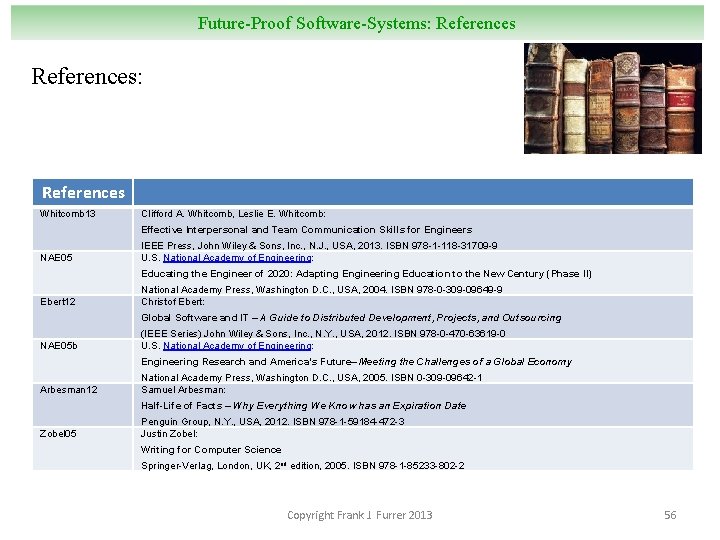Select the 'NAE05' reference key

[x=56, y=258]
